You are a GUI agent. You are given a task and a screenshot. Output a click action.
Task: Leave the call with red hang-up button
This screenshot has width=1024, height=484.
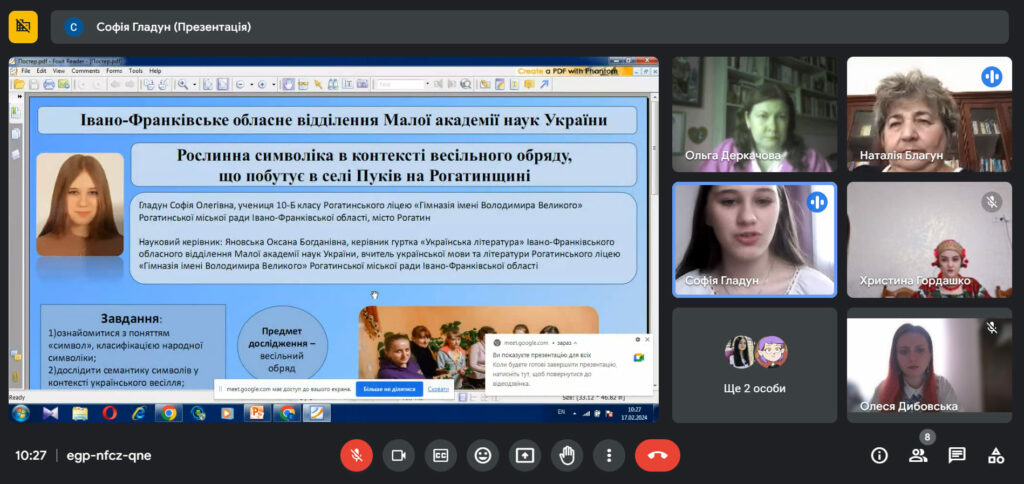[x=657, y=455]
